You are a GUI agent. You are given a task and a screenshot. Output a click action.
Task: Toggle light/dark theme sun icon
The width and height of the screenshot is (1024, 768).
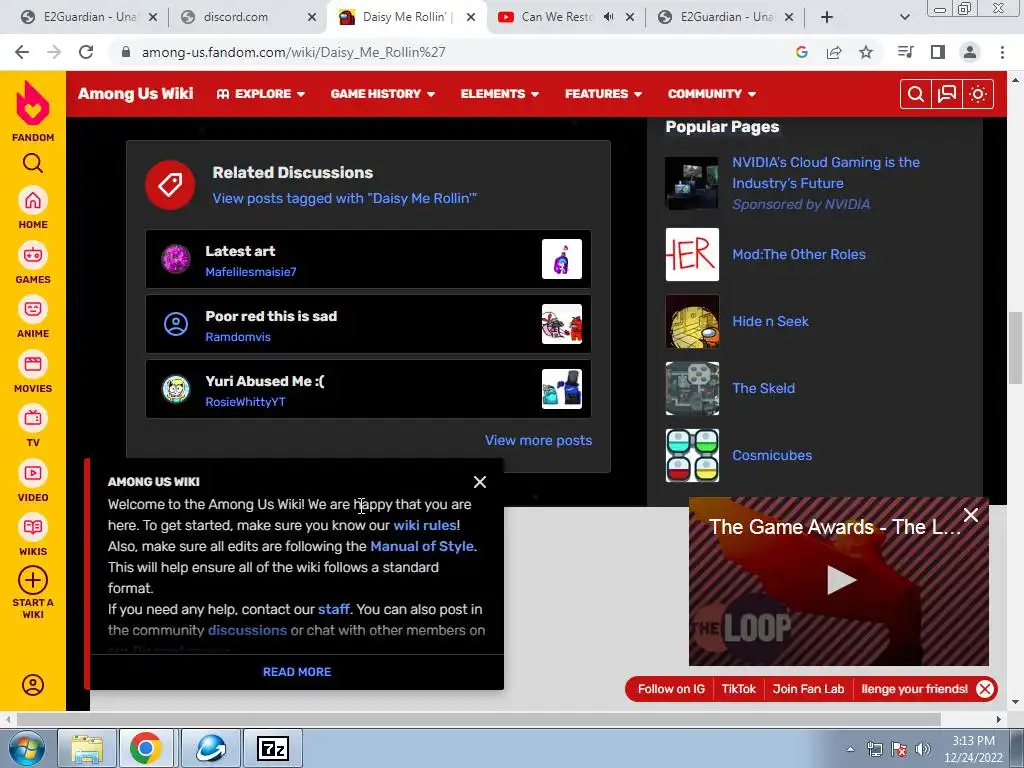click(x=978, y=94)
